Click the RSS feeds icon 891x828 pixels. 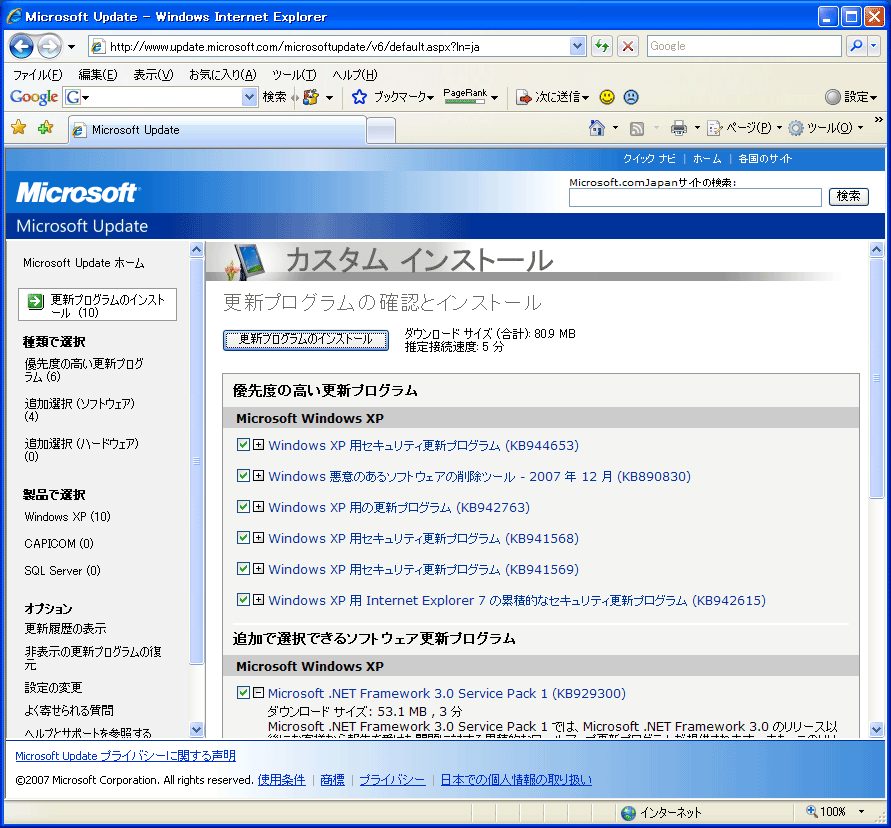637,128
